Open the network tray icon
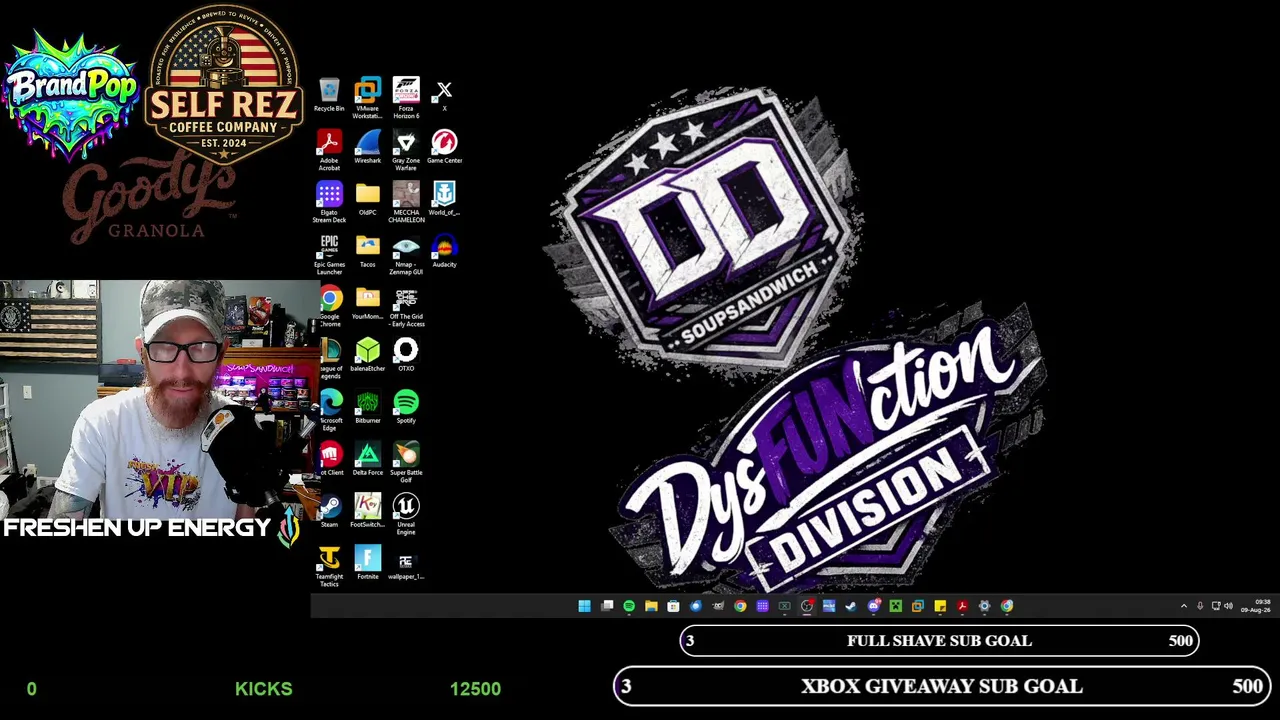Screen dimensions: 1280x720 click(x=1216, y=606)
